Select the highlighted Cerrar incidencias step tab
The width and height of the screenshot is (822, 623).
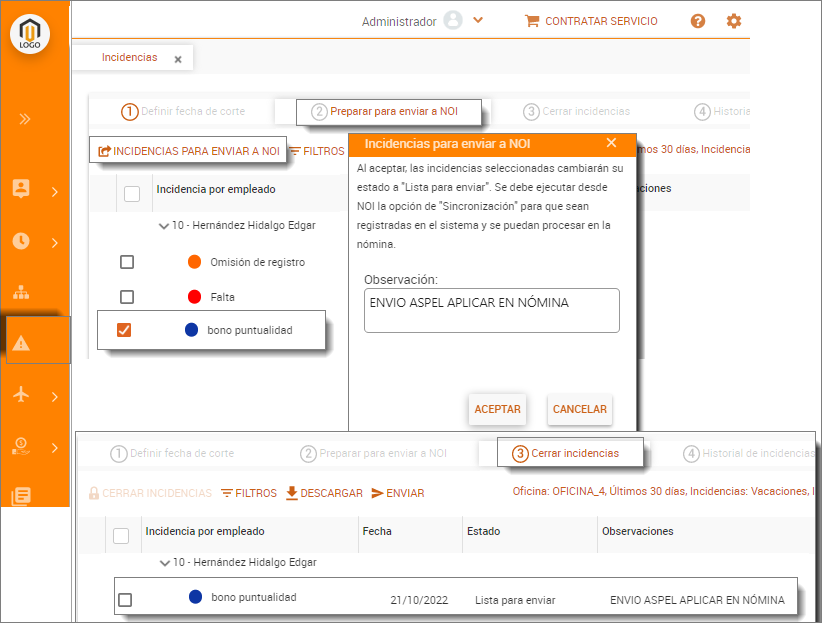click(x=565, y=453)
